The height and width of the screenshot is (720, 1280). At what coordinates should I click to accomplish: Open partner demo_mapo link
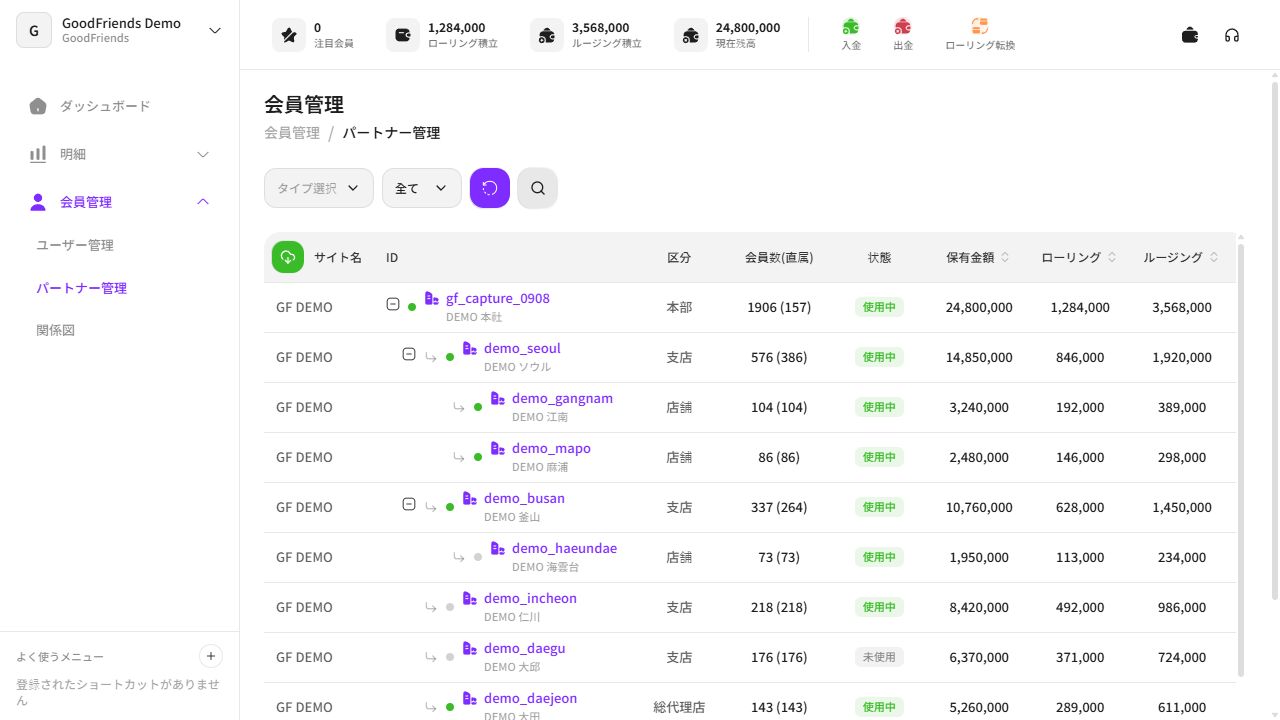pos(551,448)
